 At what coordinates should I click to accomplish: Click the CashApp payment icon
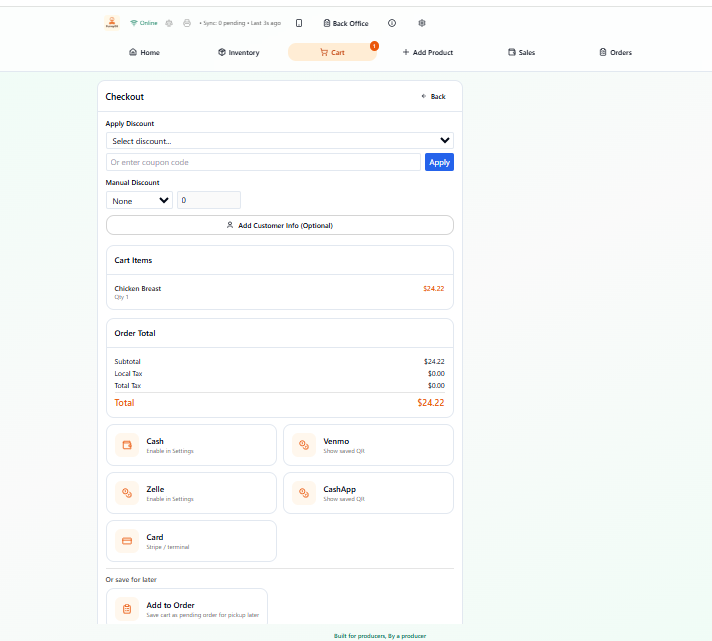coord(304,493)
